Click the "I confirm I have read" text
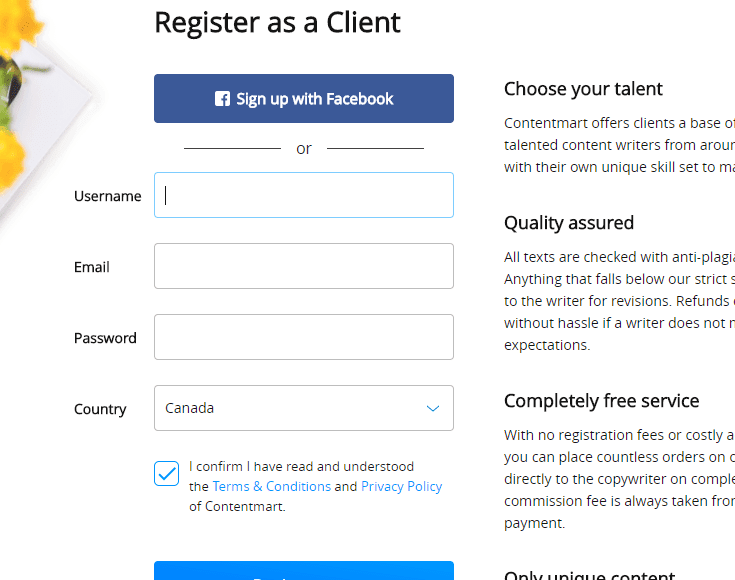Image resolution: width=735 pixels, height=580 pixels. (x=301, y=466)
